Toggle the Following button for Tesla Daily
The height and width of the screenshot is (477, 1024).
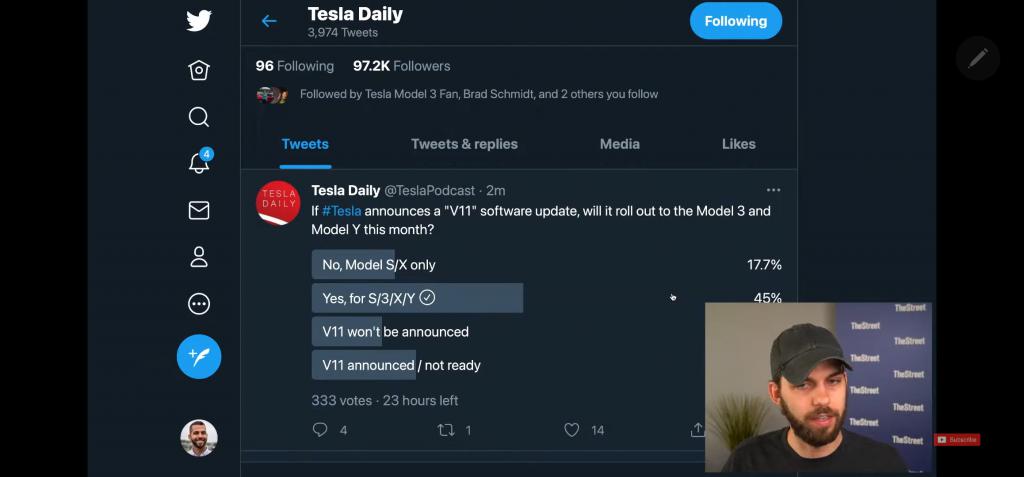pos(735,21)
